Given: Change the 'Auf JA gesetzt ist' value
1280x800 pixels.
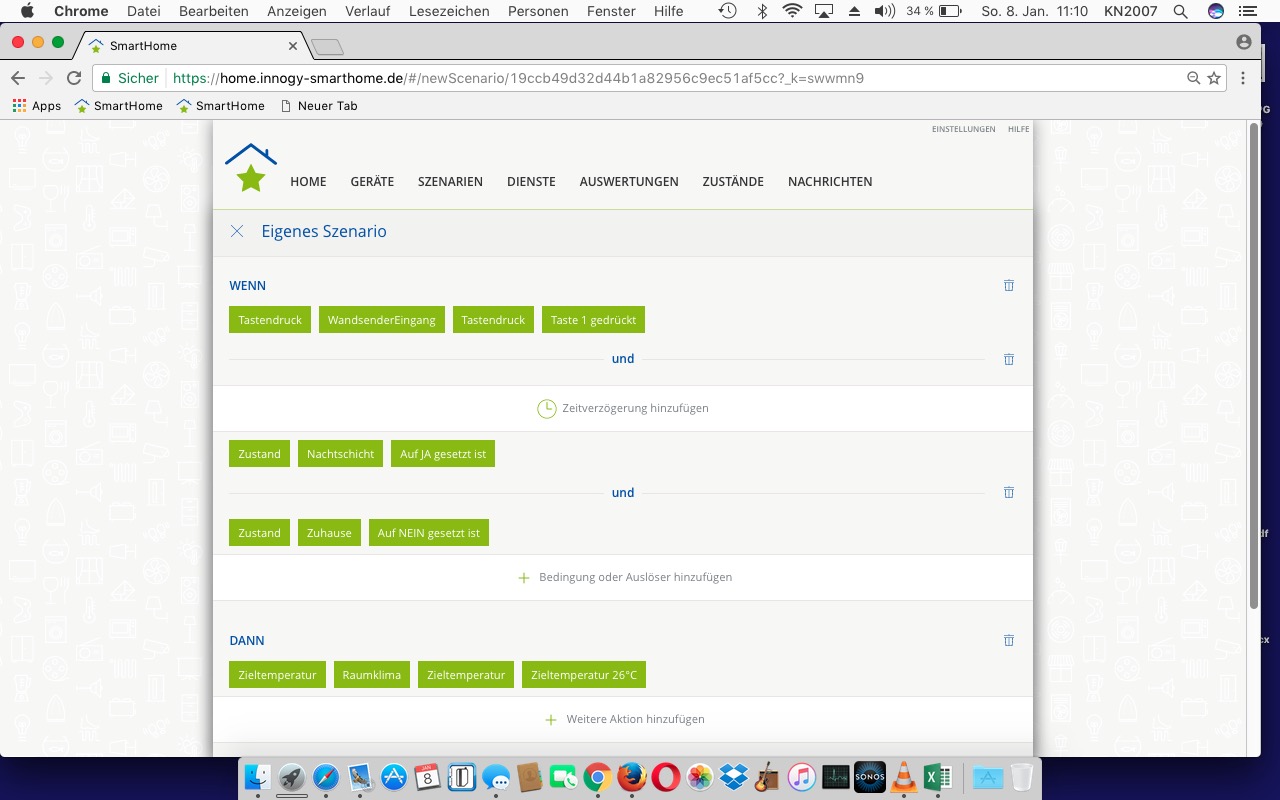Looking at the screenshot, I should point(442,454).
